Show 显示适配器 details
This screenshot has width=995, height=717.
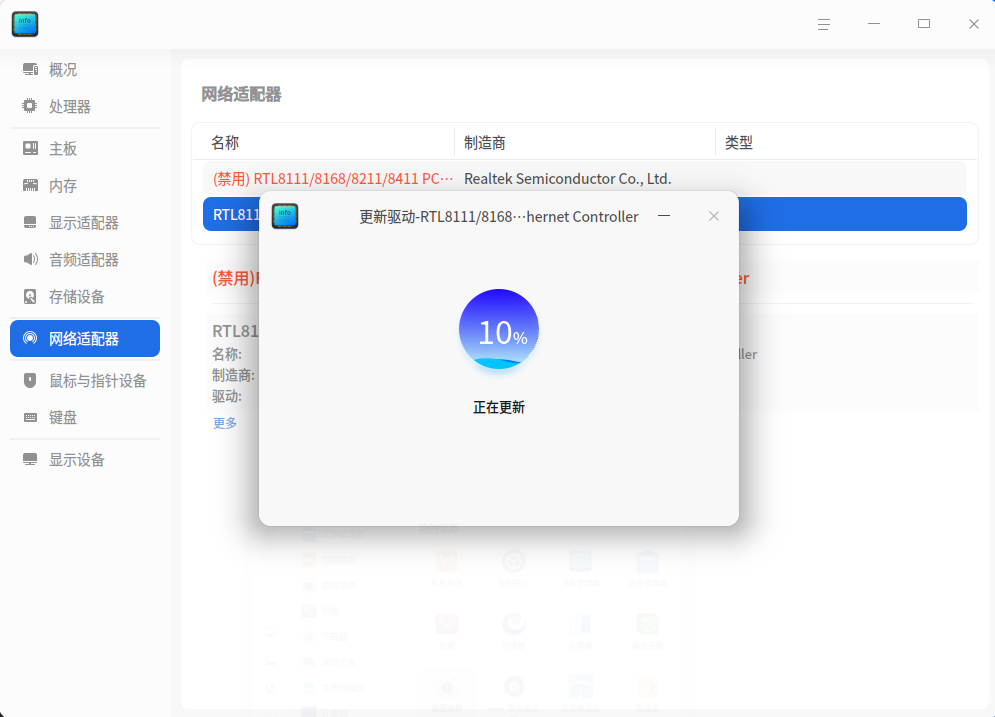[85, 223]
